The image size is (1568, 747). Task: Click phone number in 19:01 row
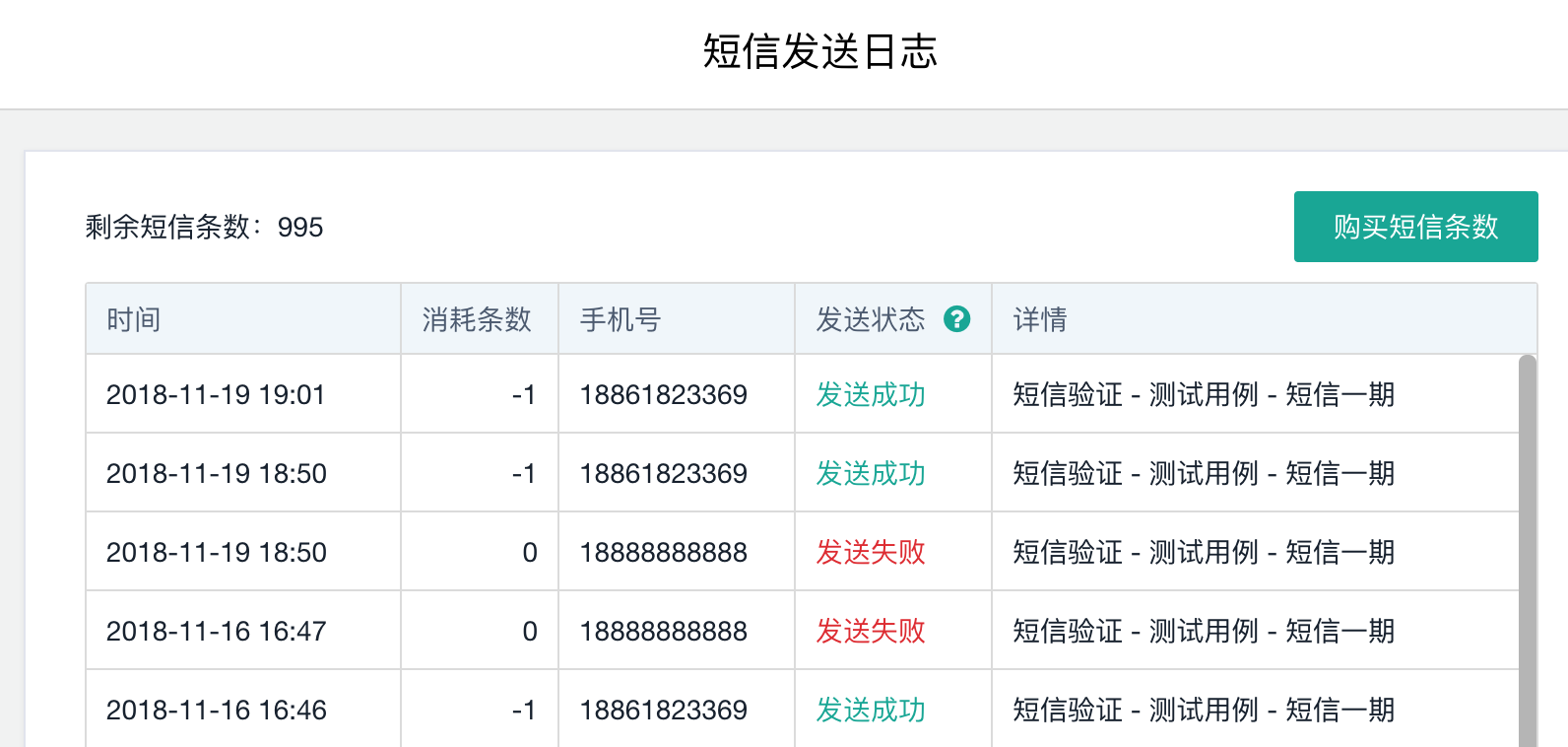point(663,394)
